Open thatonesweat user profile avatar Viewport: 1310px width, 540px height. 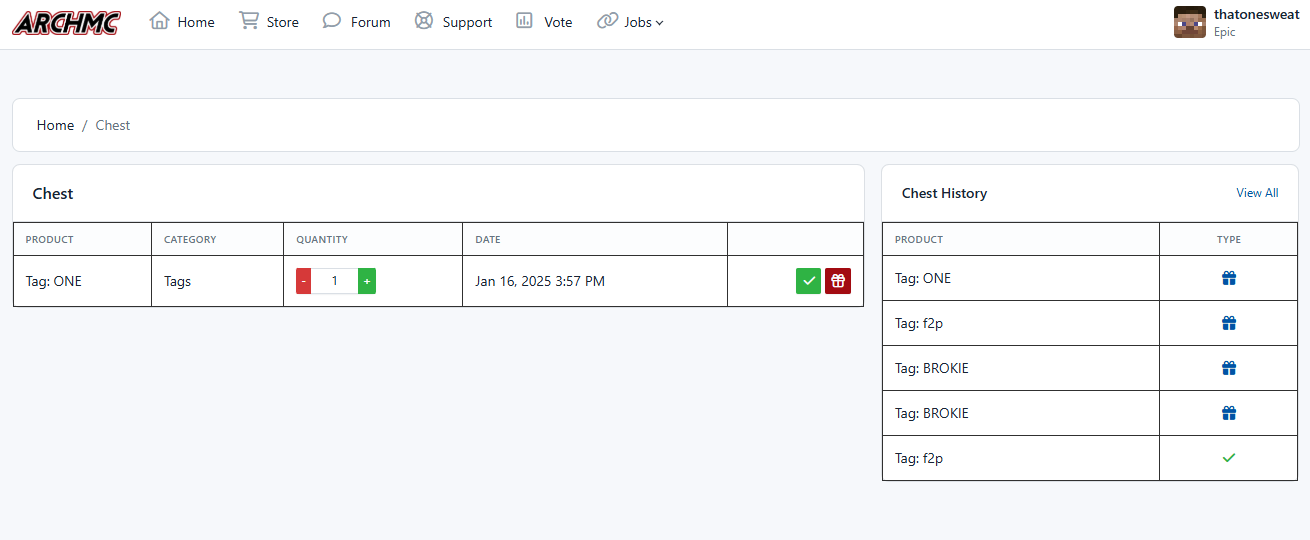[x=1190, y=22]
